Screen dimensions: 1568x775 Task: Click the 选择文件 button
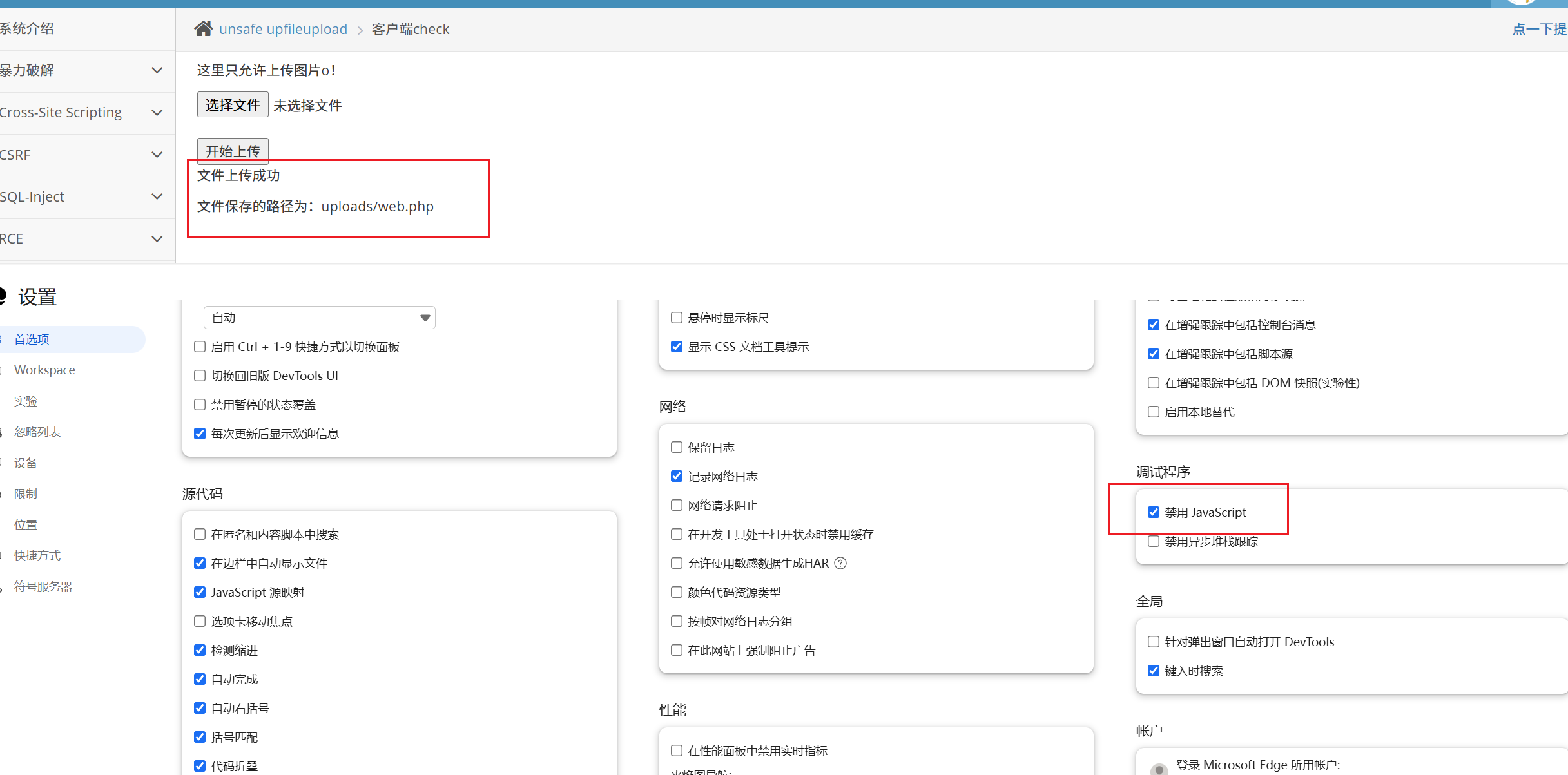(232, 105)
